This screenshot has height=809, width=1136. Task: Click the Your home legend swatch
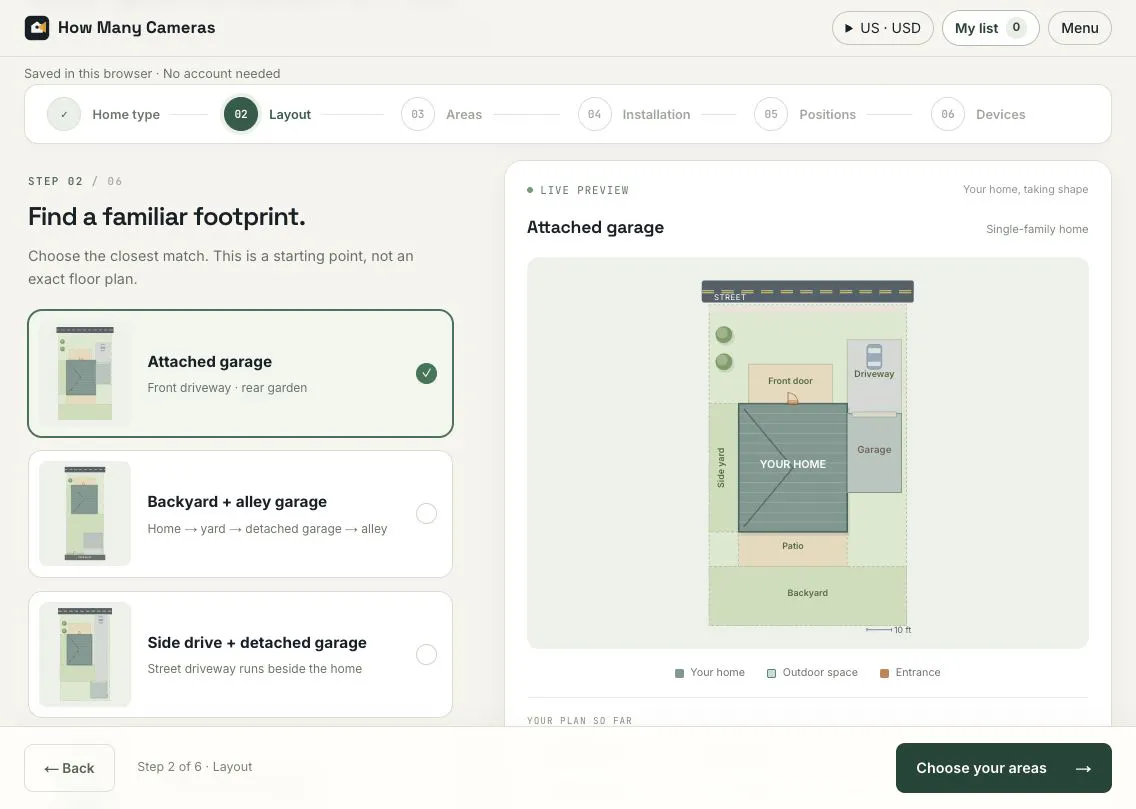point(679,674)
